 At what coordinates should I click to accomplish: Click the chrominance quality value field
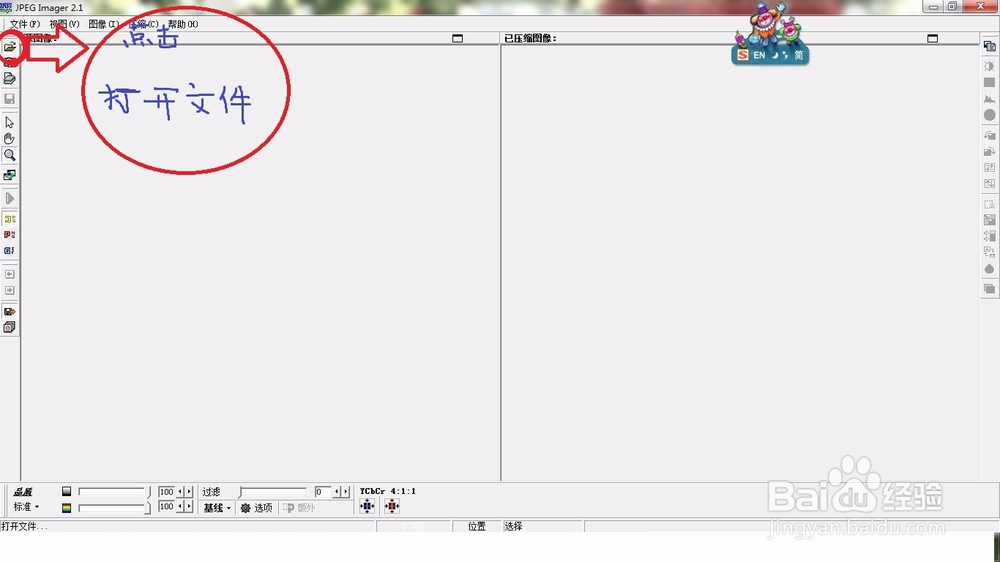click(x=166, y=507)
